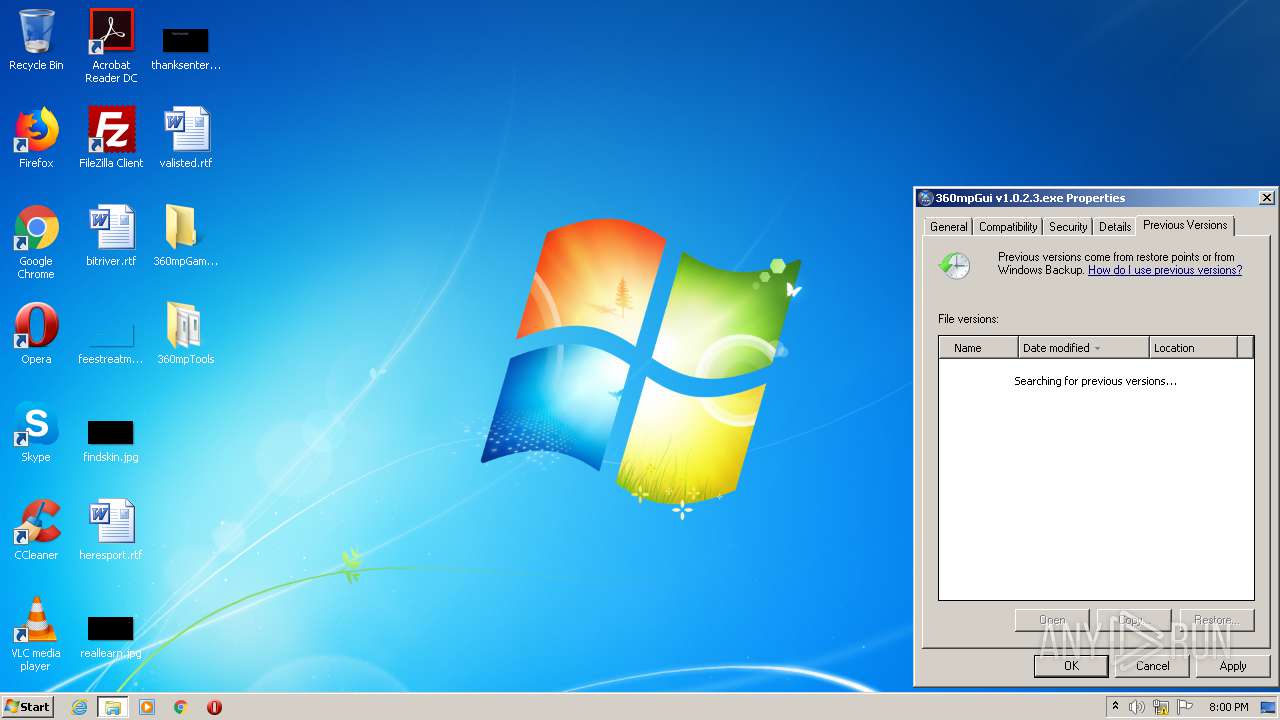Switch to the Details tab
This screenshot has width=1280, height=720.
click(x=1115, y=227)
